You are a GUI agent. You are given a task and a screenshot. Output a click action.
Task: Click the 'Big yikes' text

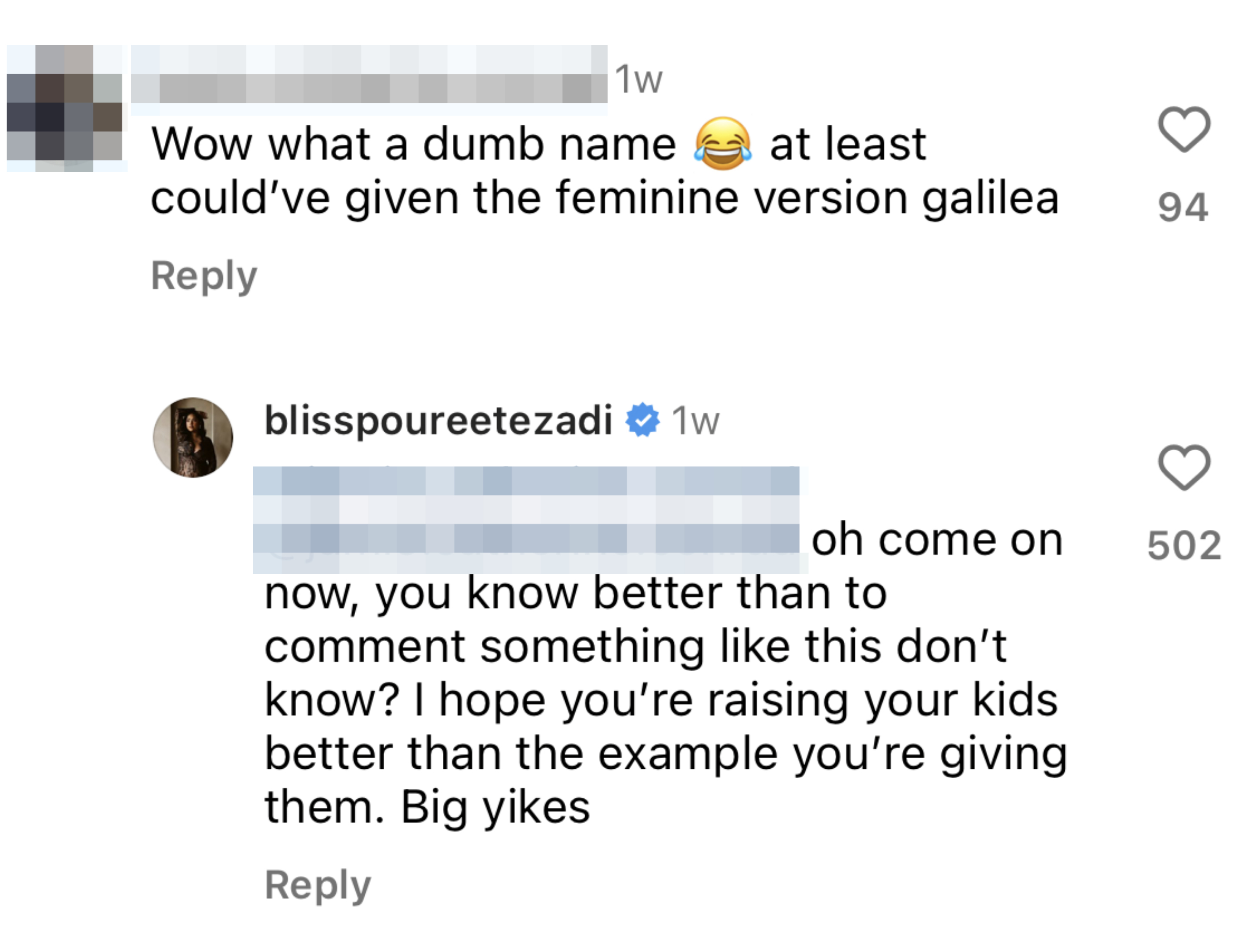496,807
